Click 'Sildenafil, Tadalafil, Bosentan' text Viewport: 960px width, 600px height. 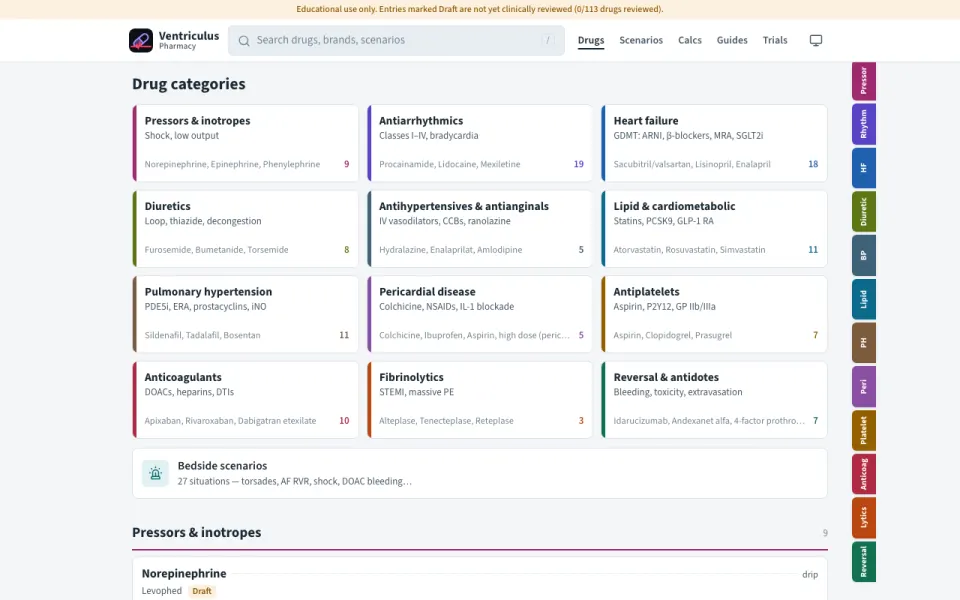pos(202,336)
